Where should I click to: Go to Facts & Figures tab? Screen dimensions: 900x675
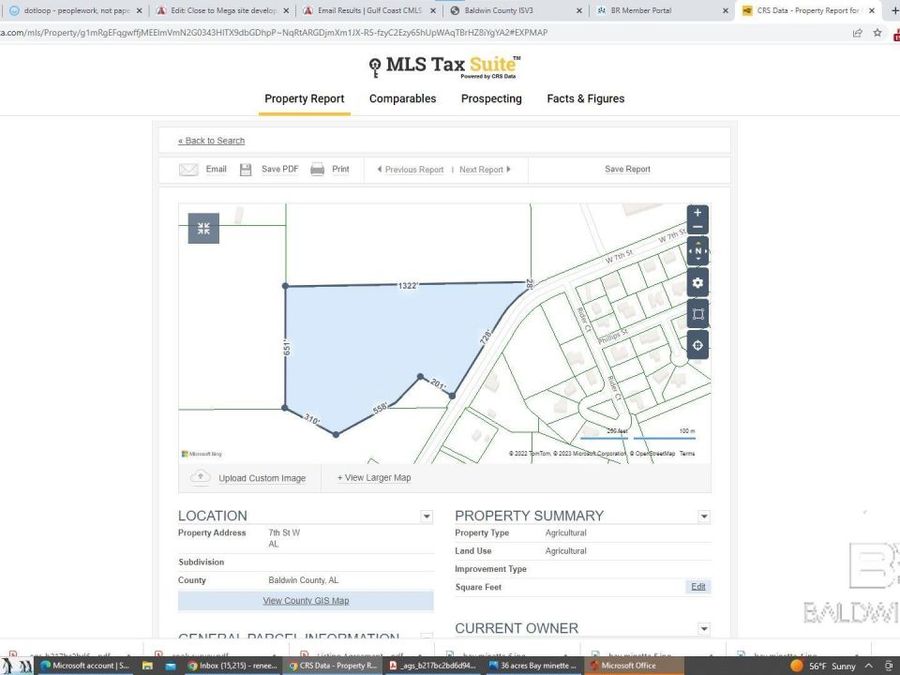click(x=585, y=99)
